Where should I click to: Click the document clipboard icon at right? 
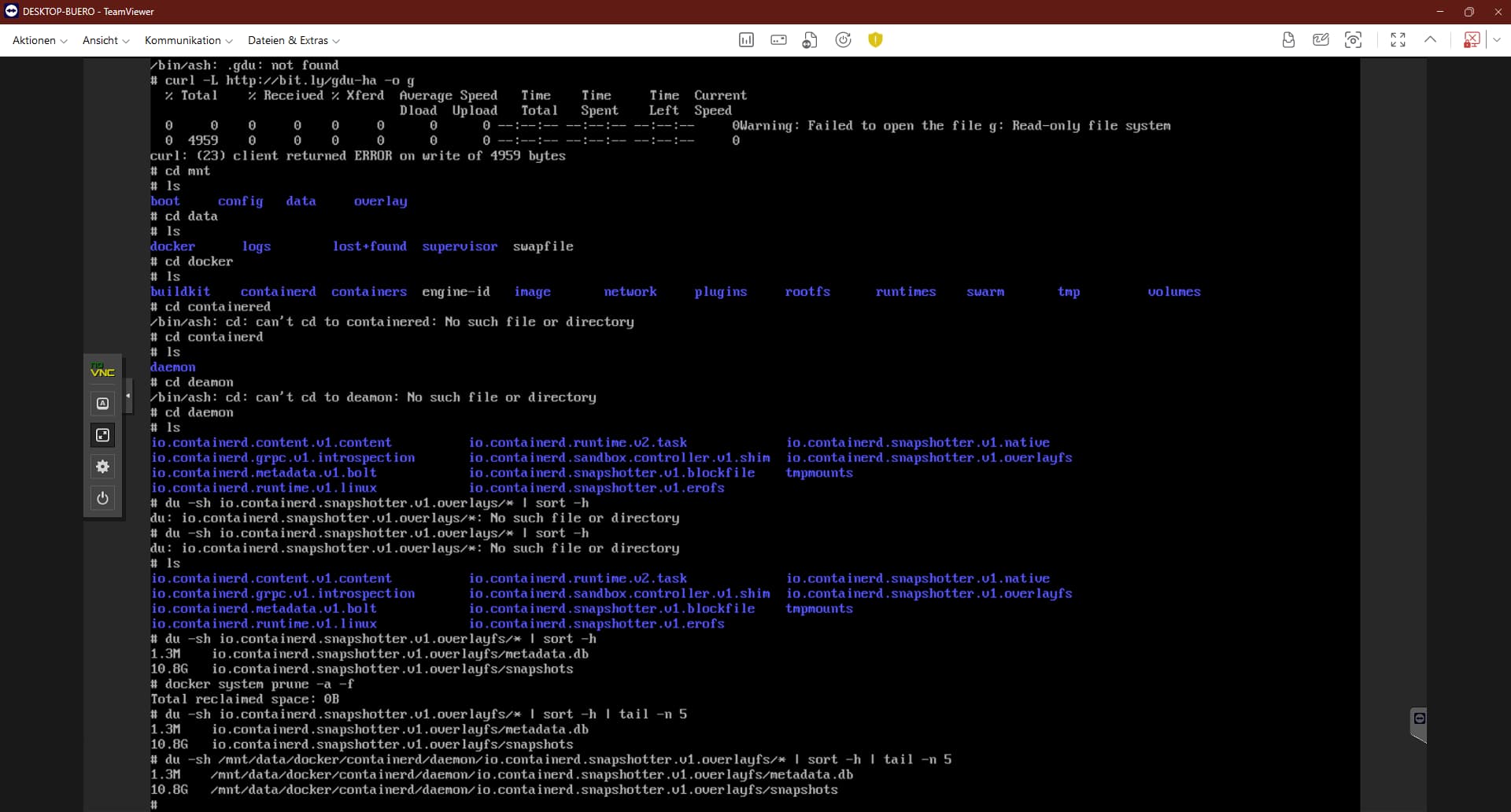1288,40
